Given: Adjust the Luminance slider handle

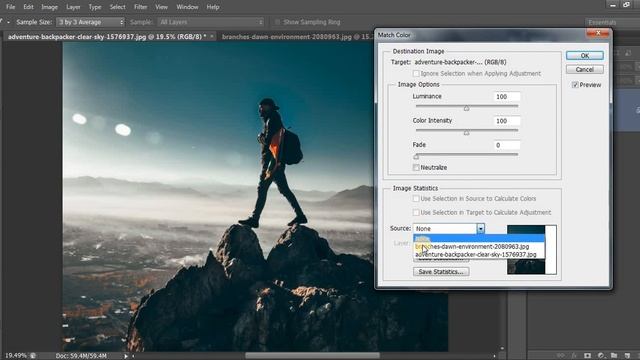Looking at the screenshot, I should click(467, 108).
